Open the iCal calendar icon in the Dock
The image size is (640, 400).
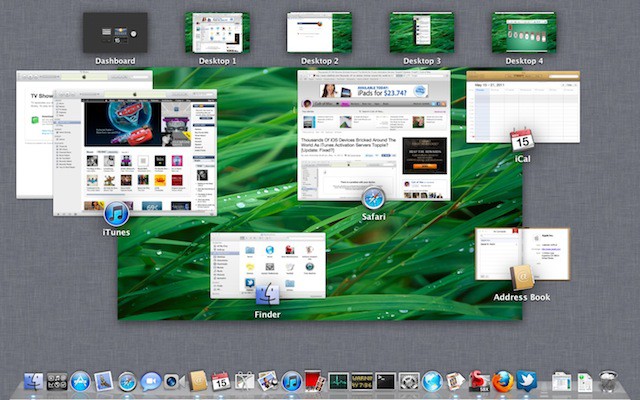[221, 382]
